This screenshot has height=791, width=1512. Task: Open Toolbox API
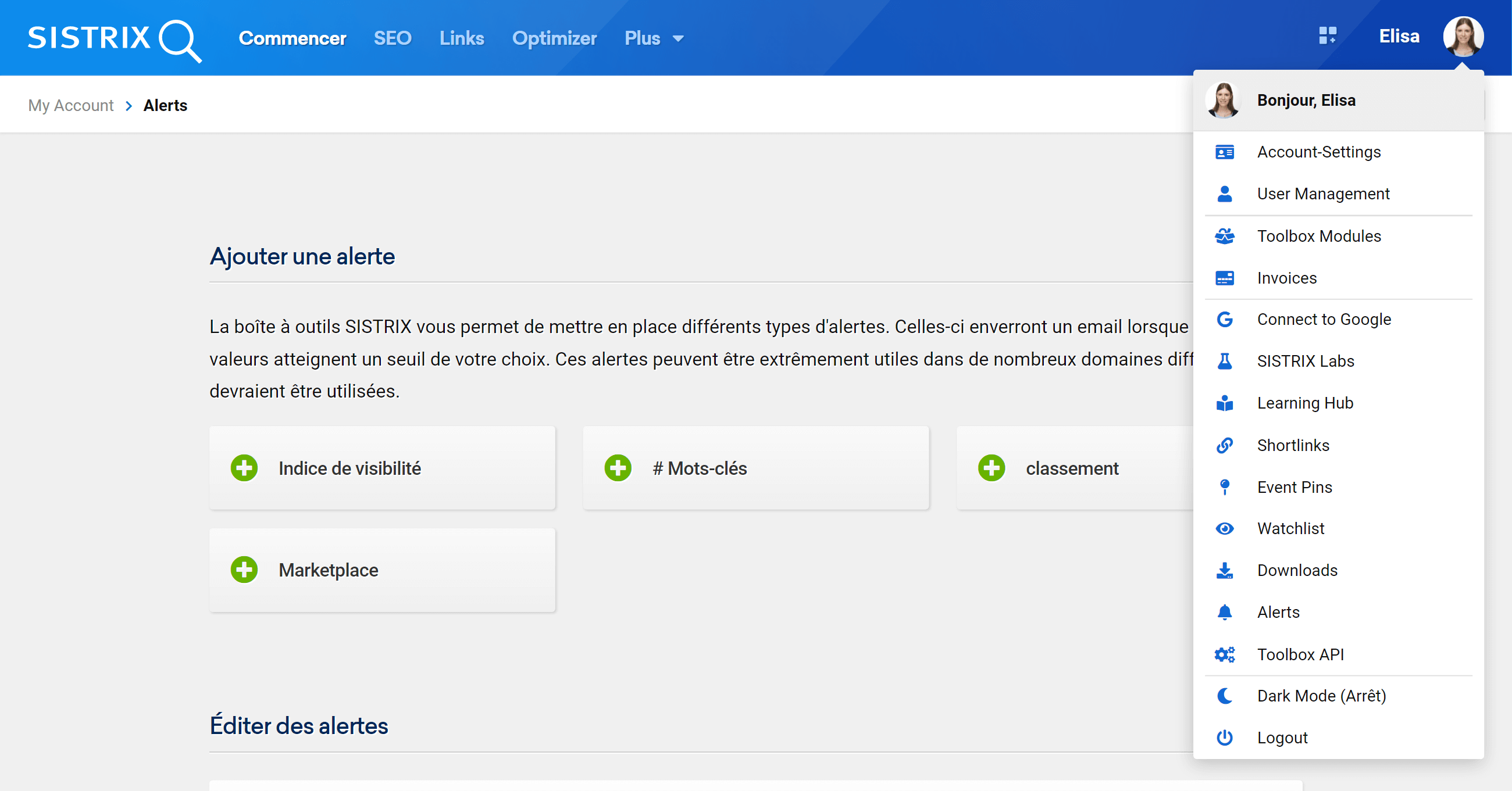tap(1338, 654)
